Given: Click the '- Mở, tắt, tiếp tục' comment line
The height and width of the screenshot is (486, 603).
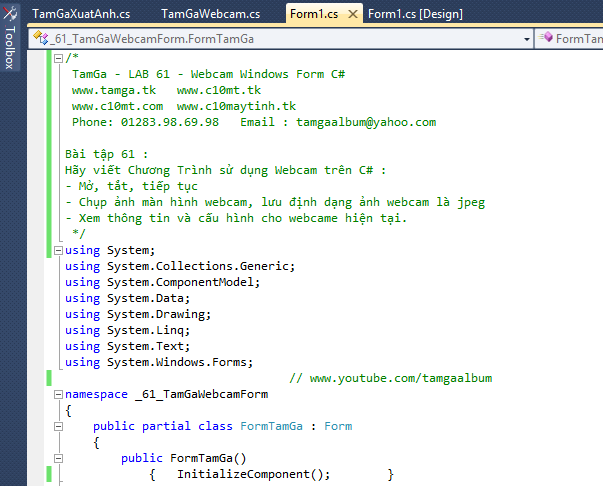Looking at the screenshot, I should point(131,186).
